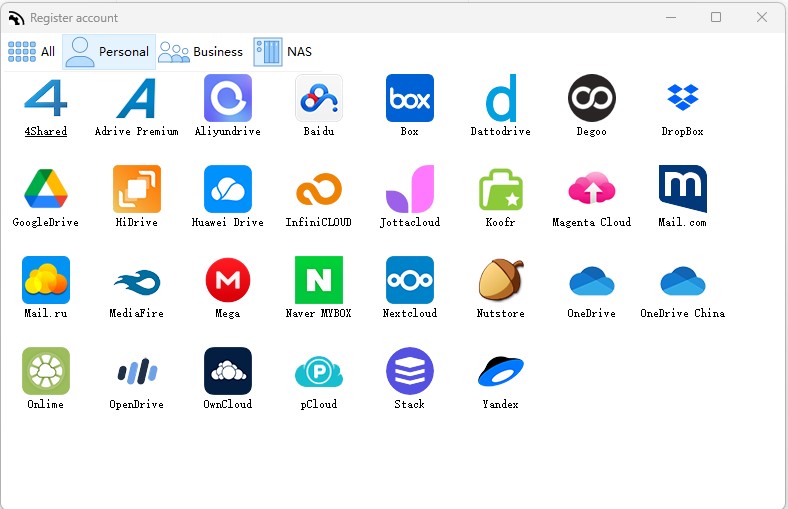The width and height of the screenshot is (788, 509).
Task: Switch to the All services tab
Action: click(32, 52)
